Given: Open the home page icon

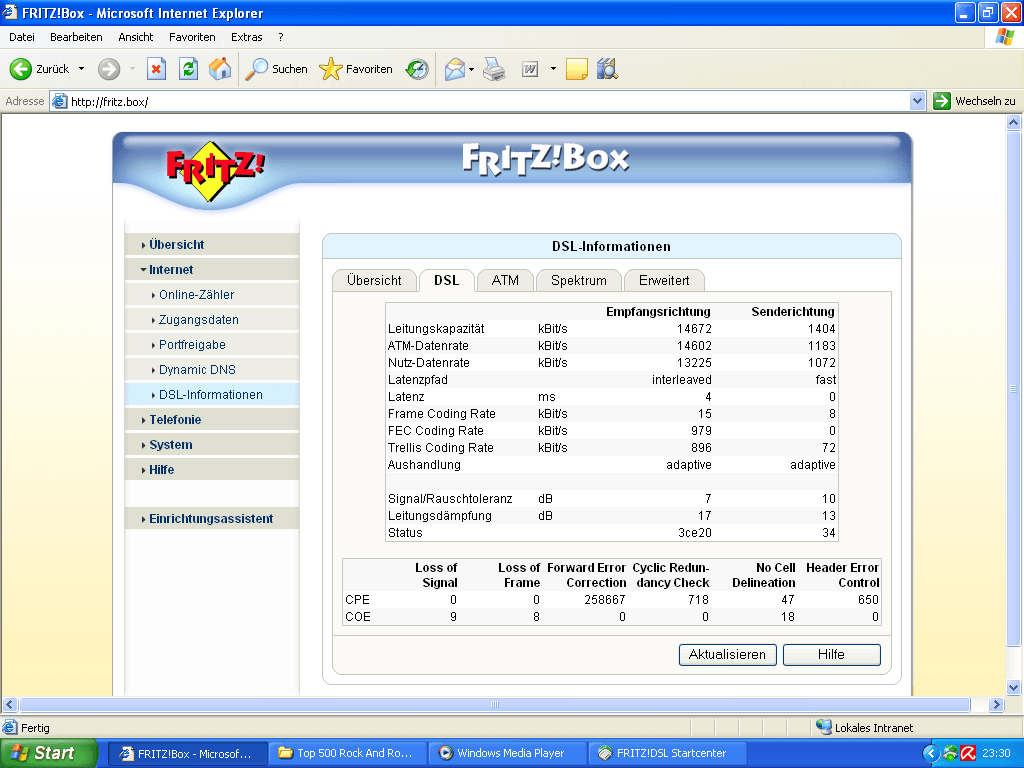Looking at the screenshot, I should point(220,69).
